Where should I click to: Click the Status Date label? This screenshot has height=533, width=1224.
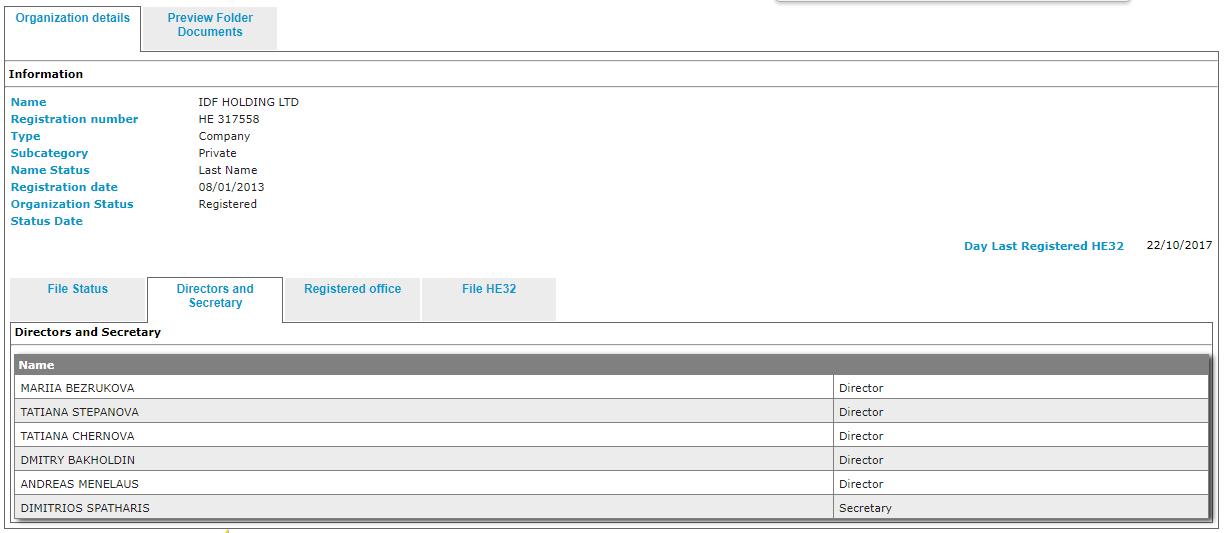click(x=47, y=221)
